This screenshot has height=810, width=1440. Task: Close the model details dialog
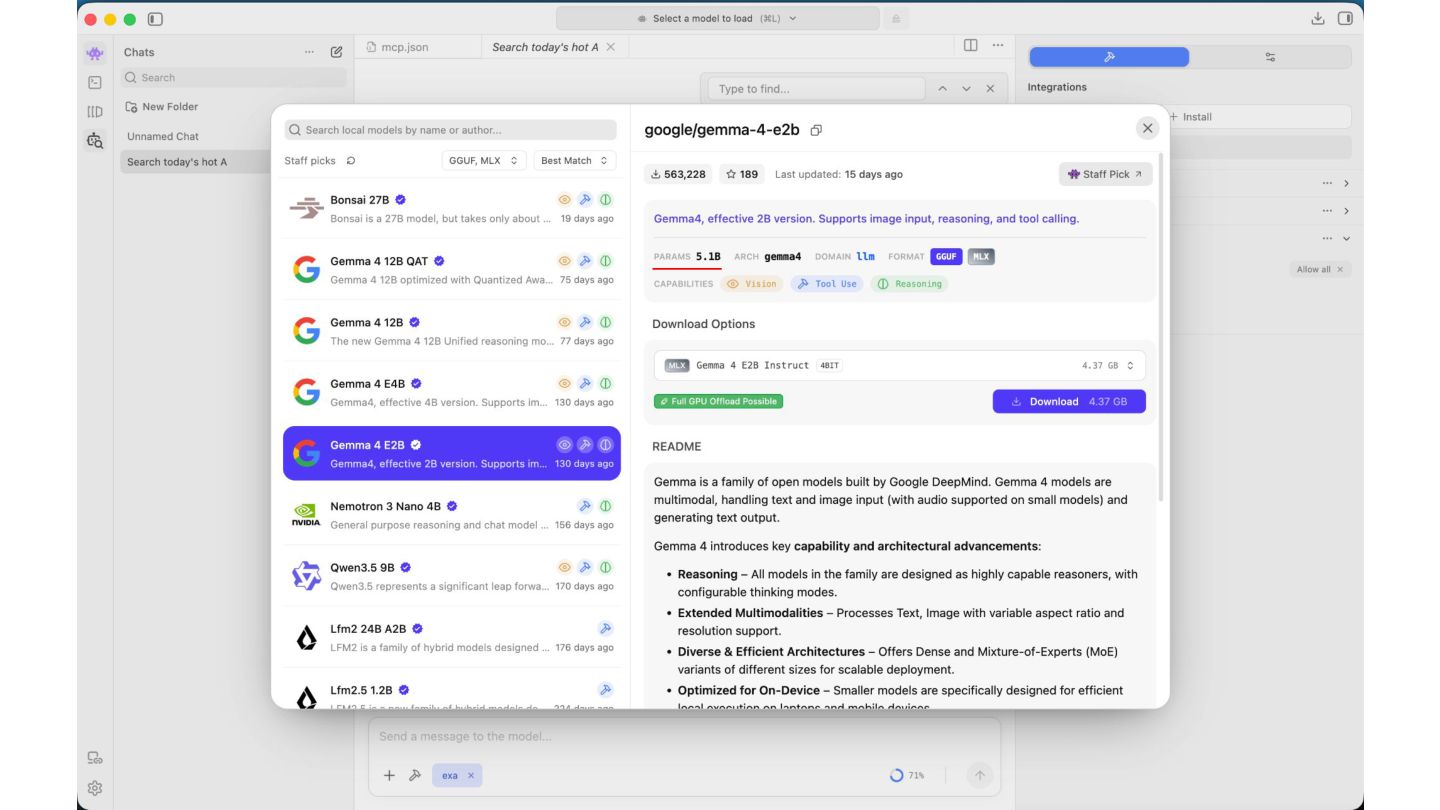point(1148,128)
